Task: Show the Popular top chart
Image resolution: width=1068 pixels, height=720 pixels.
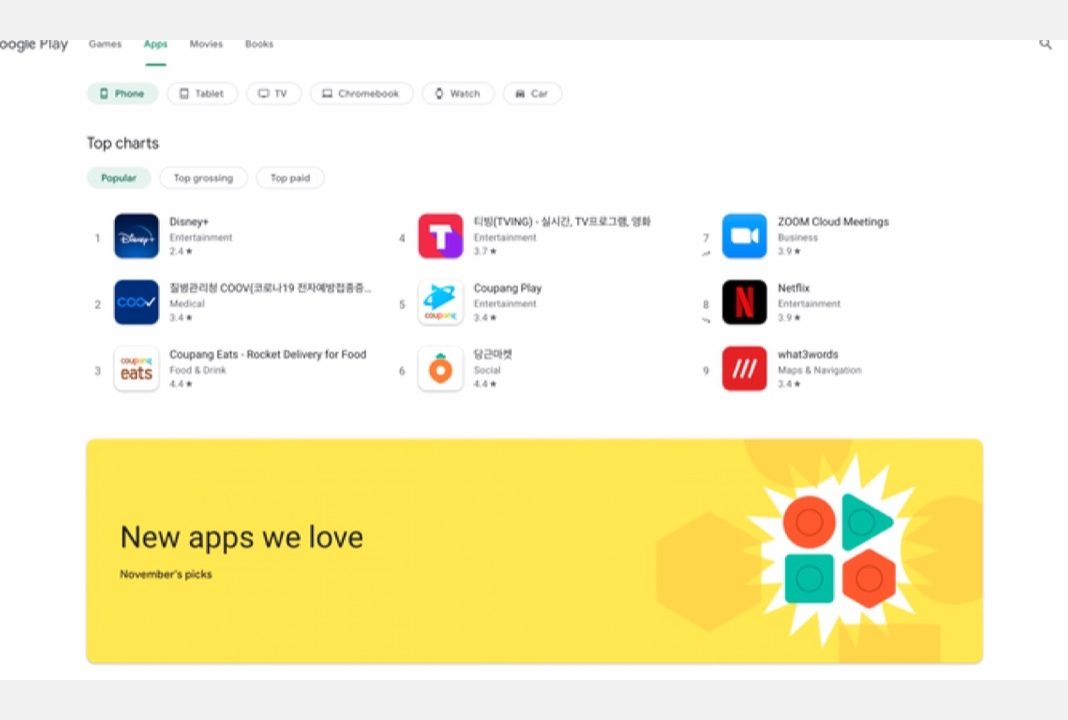Action: click(119, 178)
